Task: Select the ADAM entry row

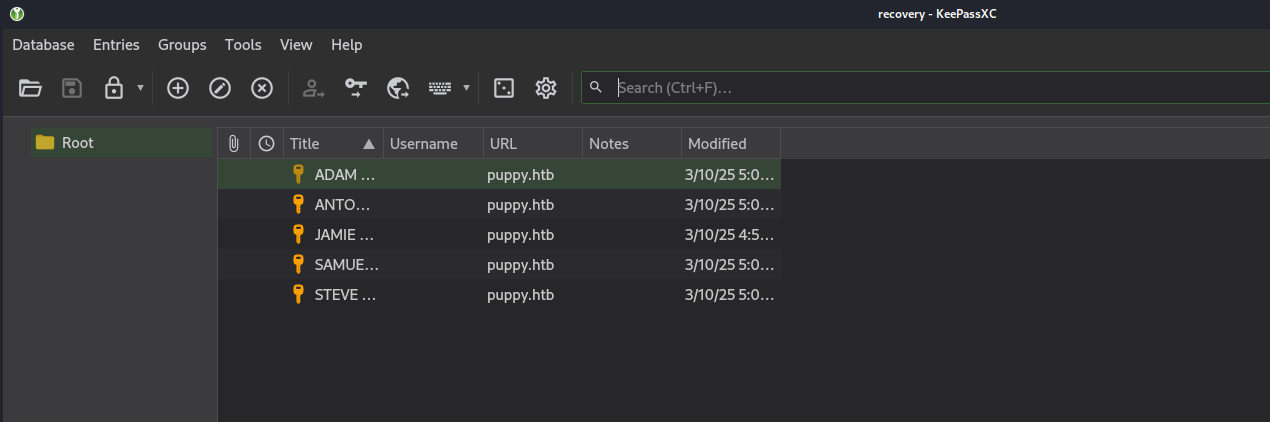Action: pyautogui.click(x=499, y=175)
